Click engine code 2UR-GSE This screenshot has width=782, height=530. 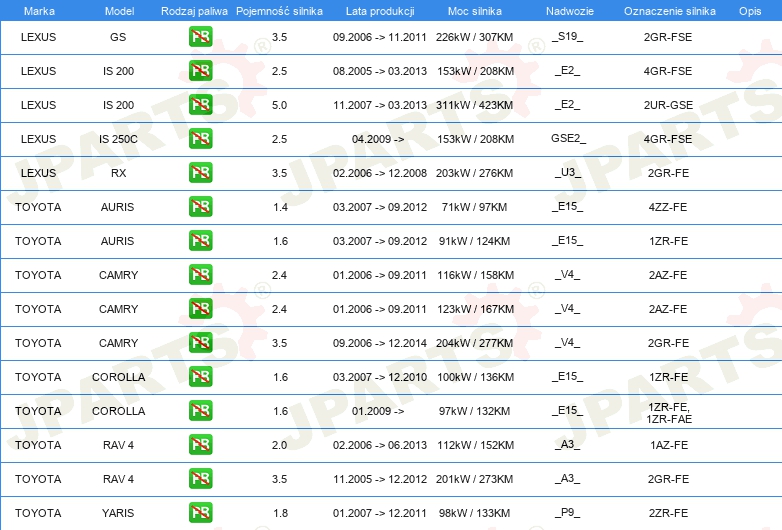click(668, 105)
